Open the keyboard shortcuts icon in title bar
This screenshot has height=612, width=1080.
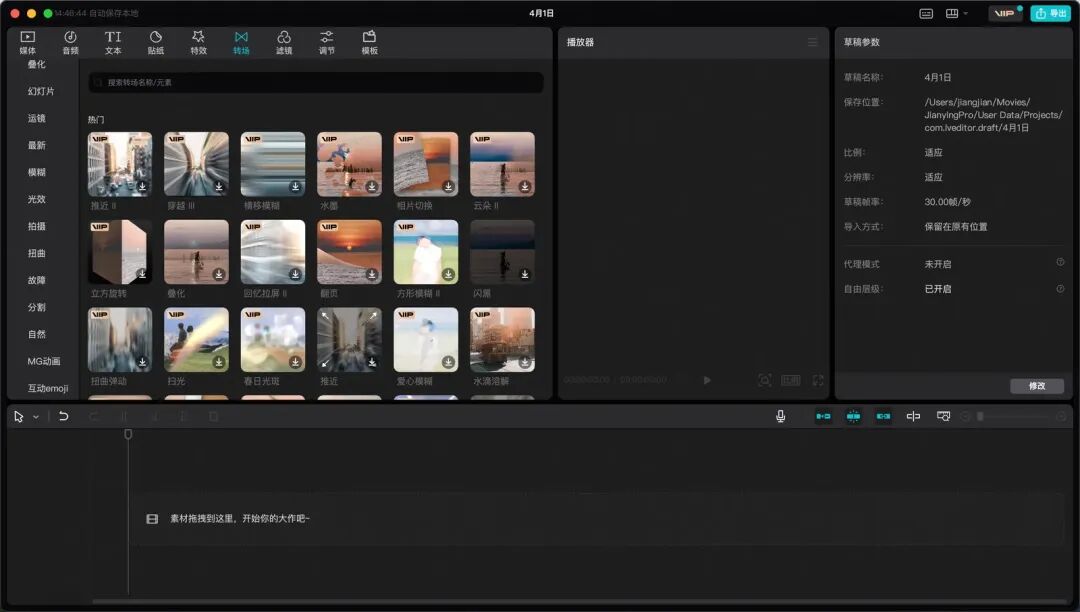[926, 13]
